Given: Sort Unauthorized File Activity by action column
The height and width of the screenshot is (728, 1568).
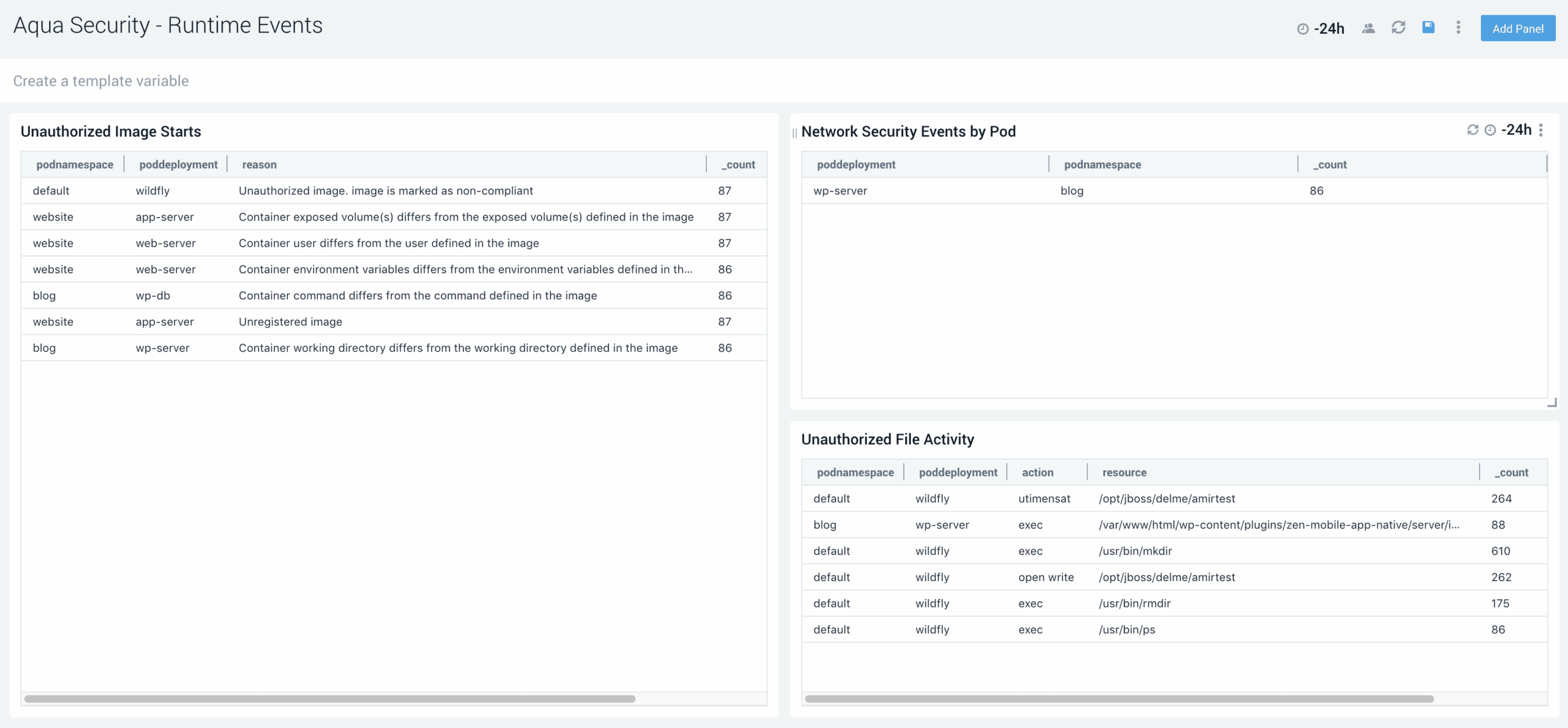Looking at the screenshot, I should coord(1038,472).
